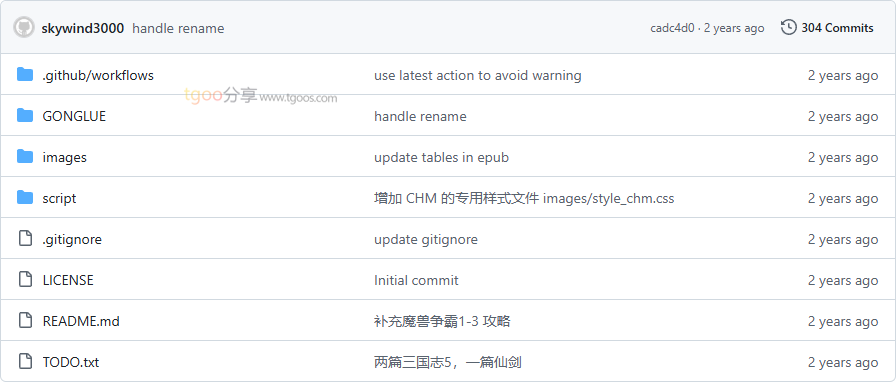This screenshot has height=382, width=896.
Task: Click the GONGLUE folder icon
Action: (x=25, y=116)
